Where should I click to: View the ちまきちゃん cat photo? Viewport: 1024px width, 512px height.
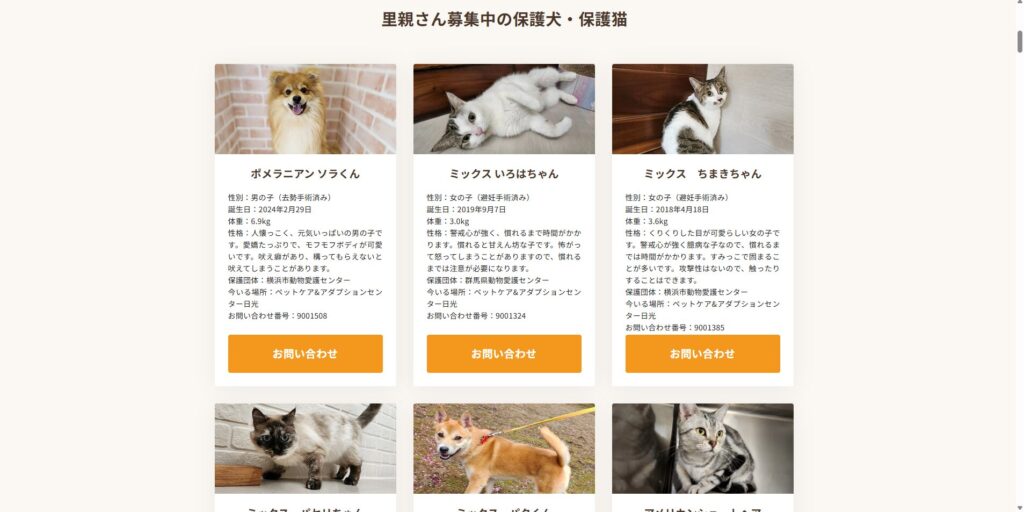pyautogui.click(x=703, y=109)
